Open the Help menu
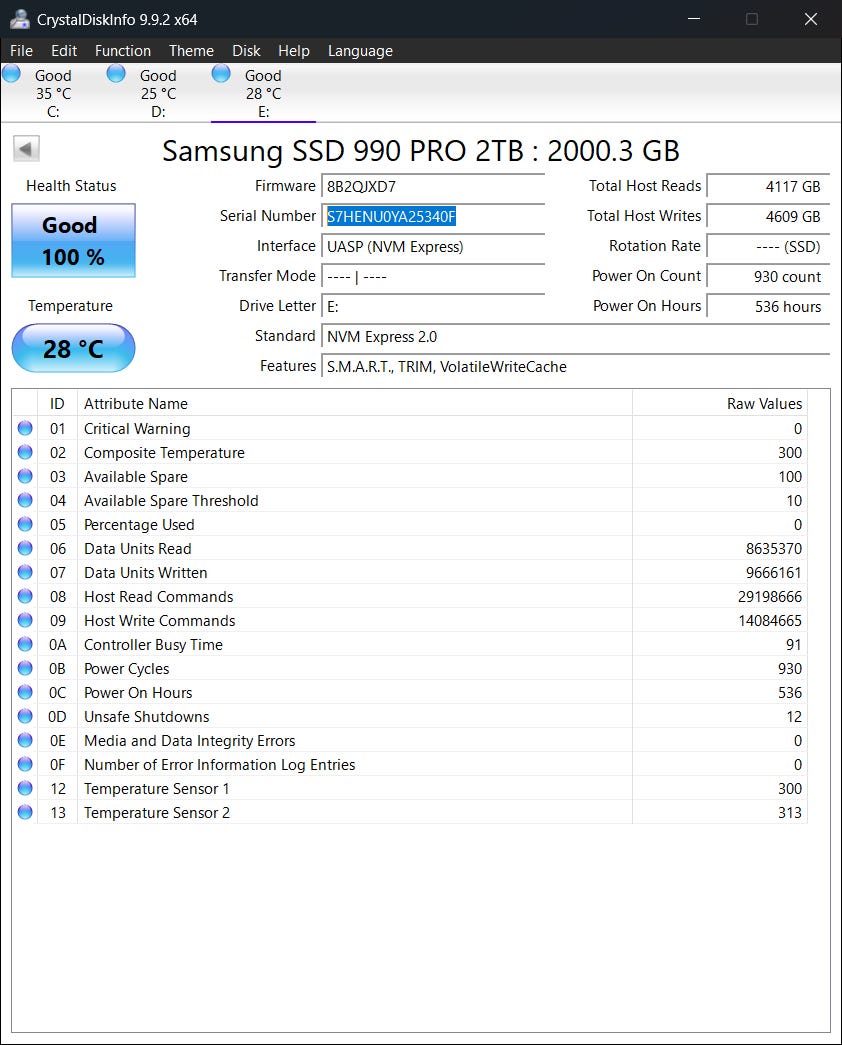This screenshot has width=842, height=1045. pyautogui.click(x=294, y=51)
